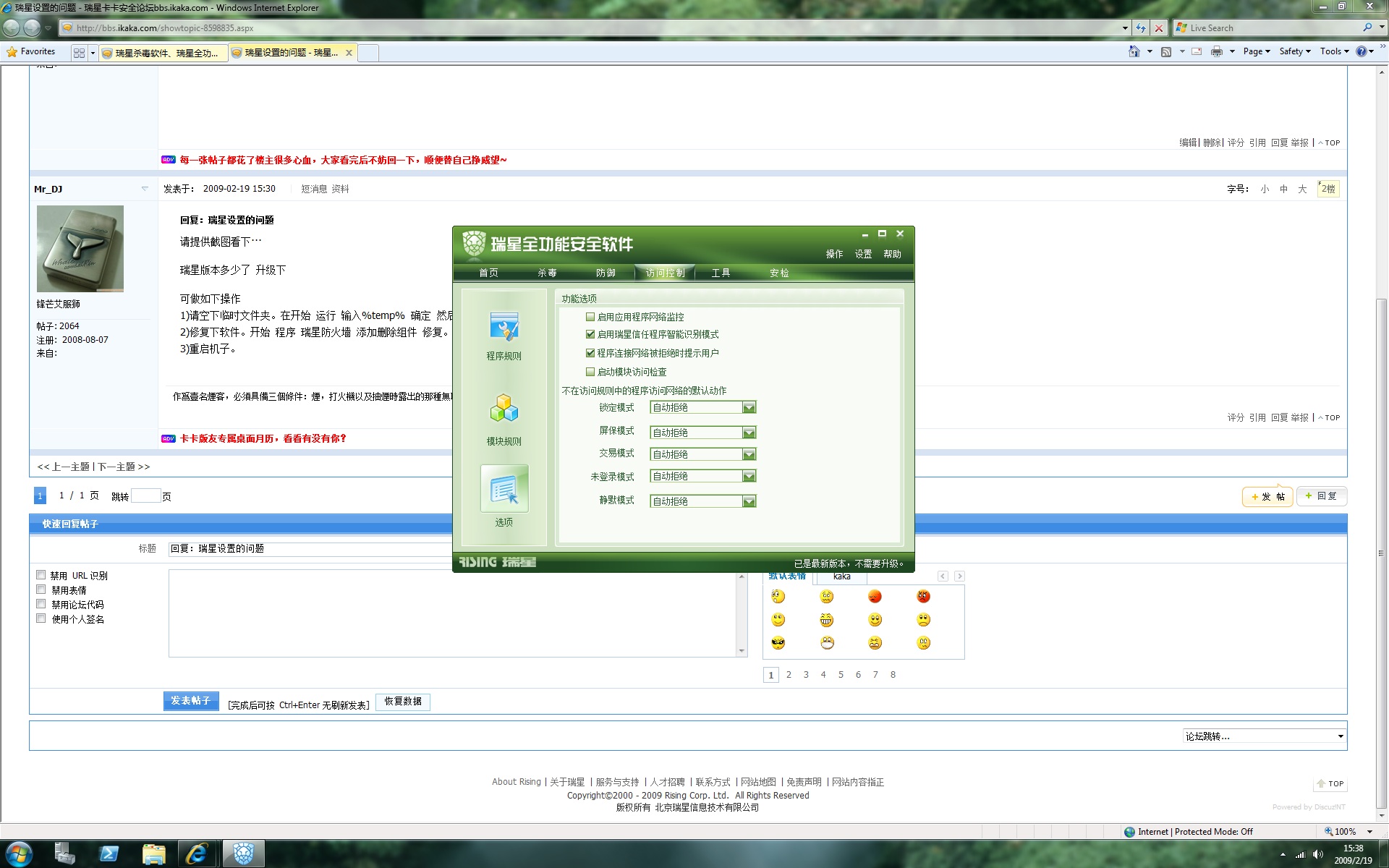
Task: Enable 启用应用程序网络监控 checkbox
Action: 590,317
